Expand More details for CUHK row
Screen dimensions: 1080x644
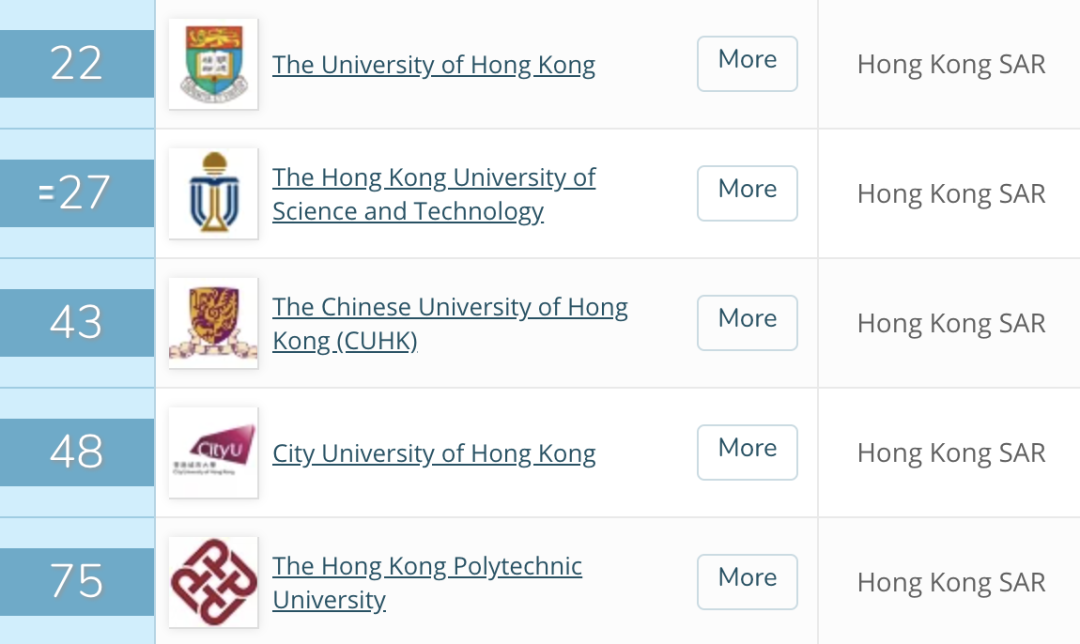[x=747, y=323]
